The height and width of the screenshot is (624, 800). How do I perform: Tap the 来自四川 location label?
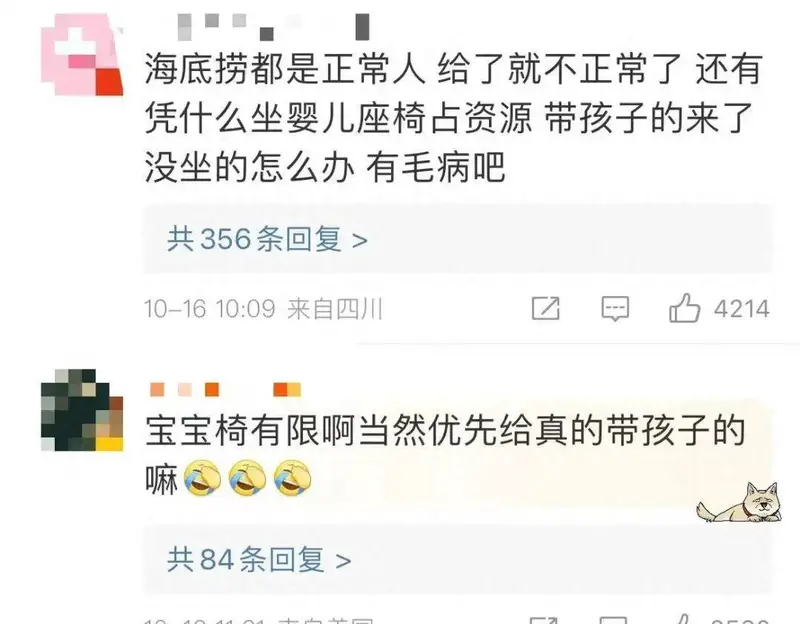(335, 309)
